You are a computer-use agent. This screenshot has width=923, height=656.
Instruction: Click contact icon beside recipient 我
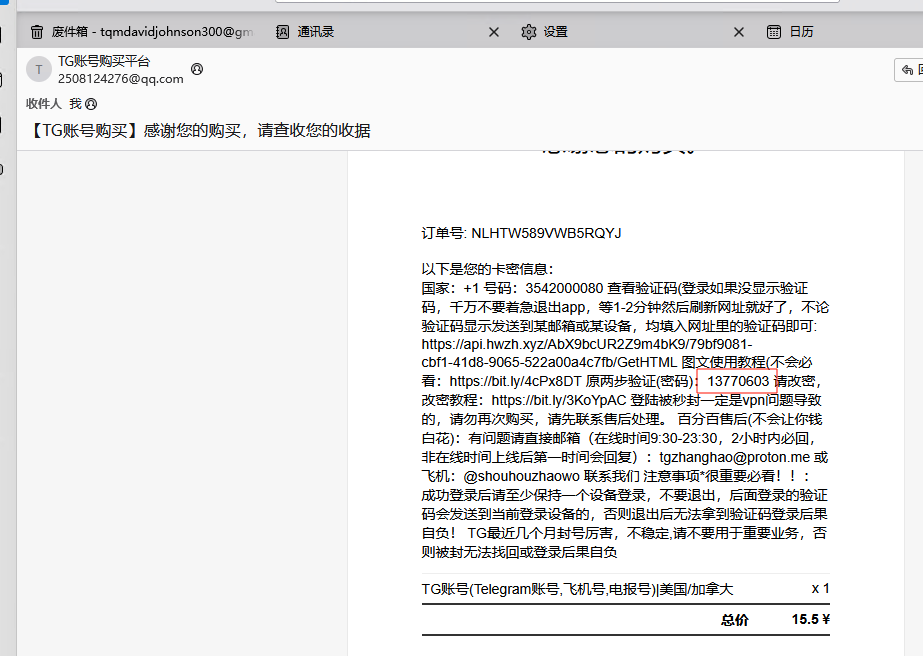click(91, 104)
